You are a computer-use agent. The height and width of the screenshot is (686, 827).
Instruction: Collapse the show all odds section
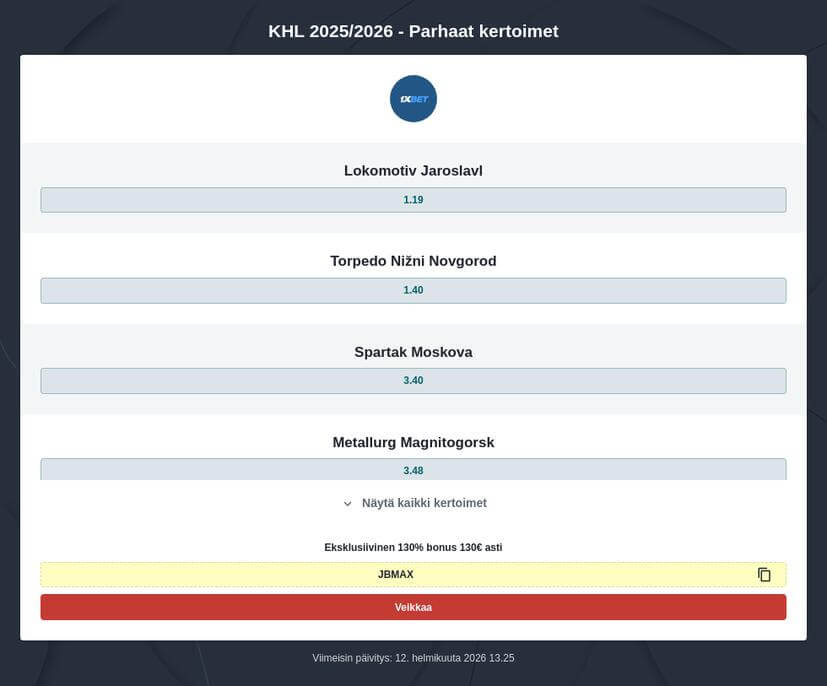pyautogui.click(x=413, y=503)
